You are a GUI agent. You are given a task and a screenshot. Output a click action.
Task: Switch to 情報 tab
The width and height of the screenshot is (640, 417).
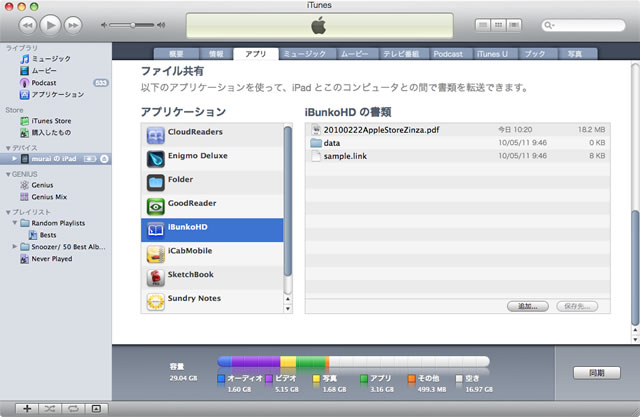(x=216, y=54)
